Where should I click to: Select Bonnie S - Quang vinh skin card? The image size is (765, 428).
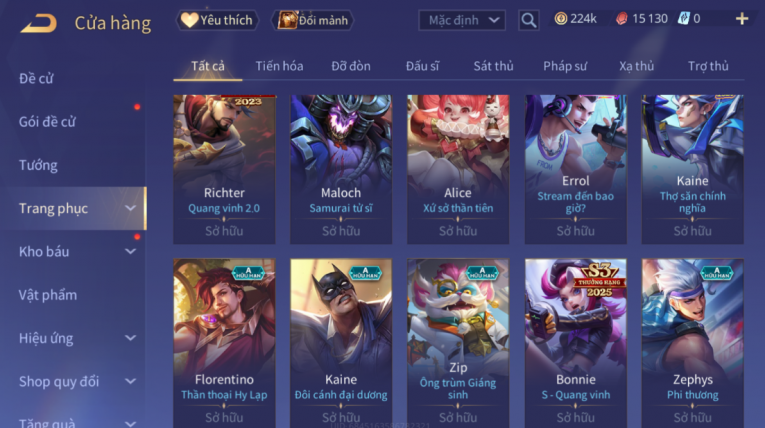tap(576, 344)
